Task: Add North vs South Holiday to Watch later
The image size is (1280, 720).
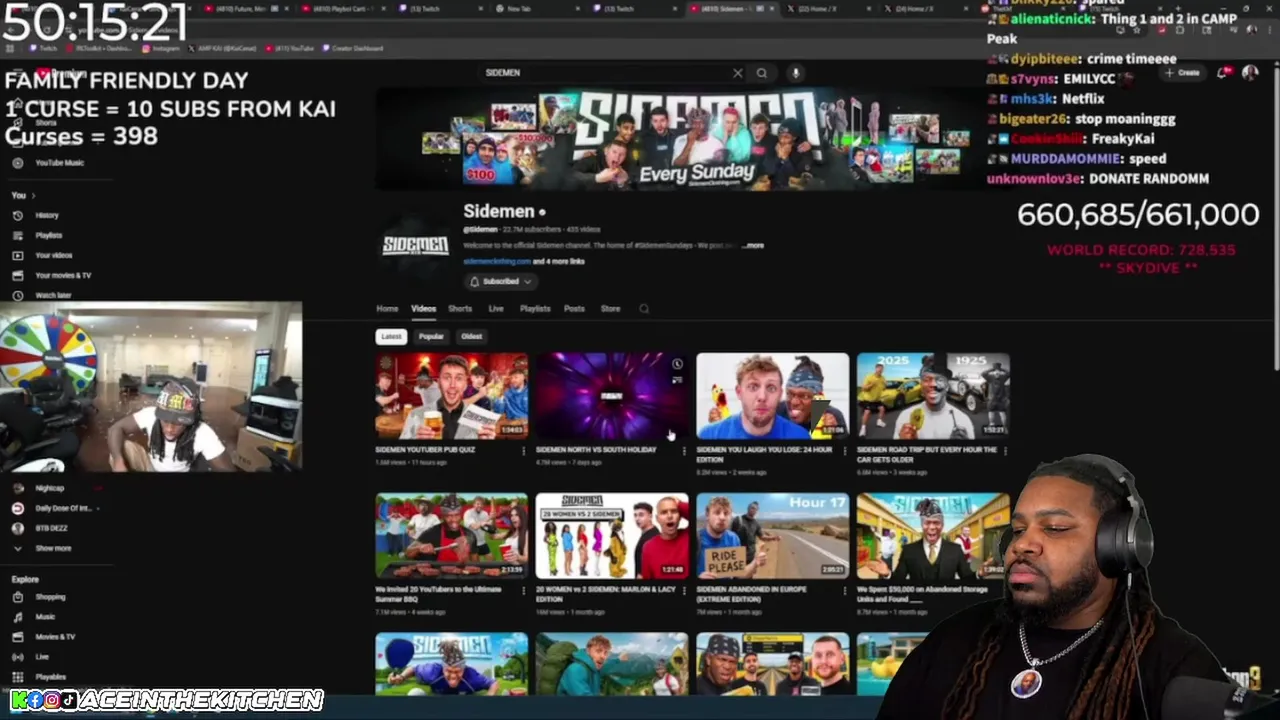Action: [x=677, y=364]
